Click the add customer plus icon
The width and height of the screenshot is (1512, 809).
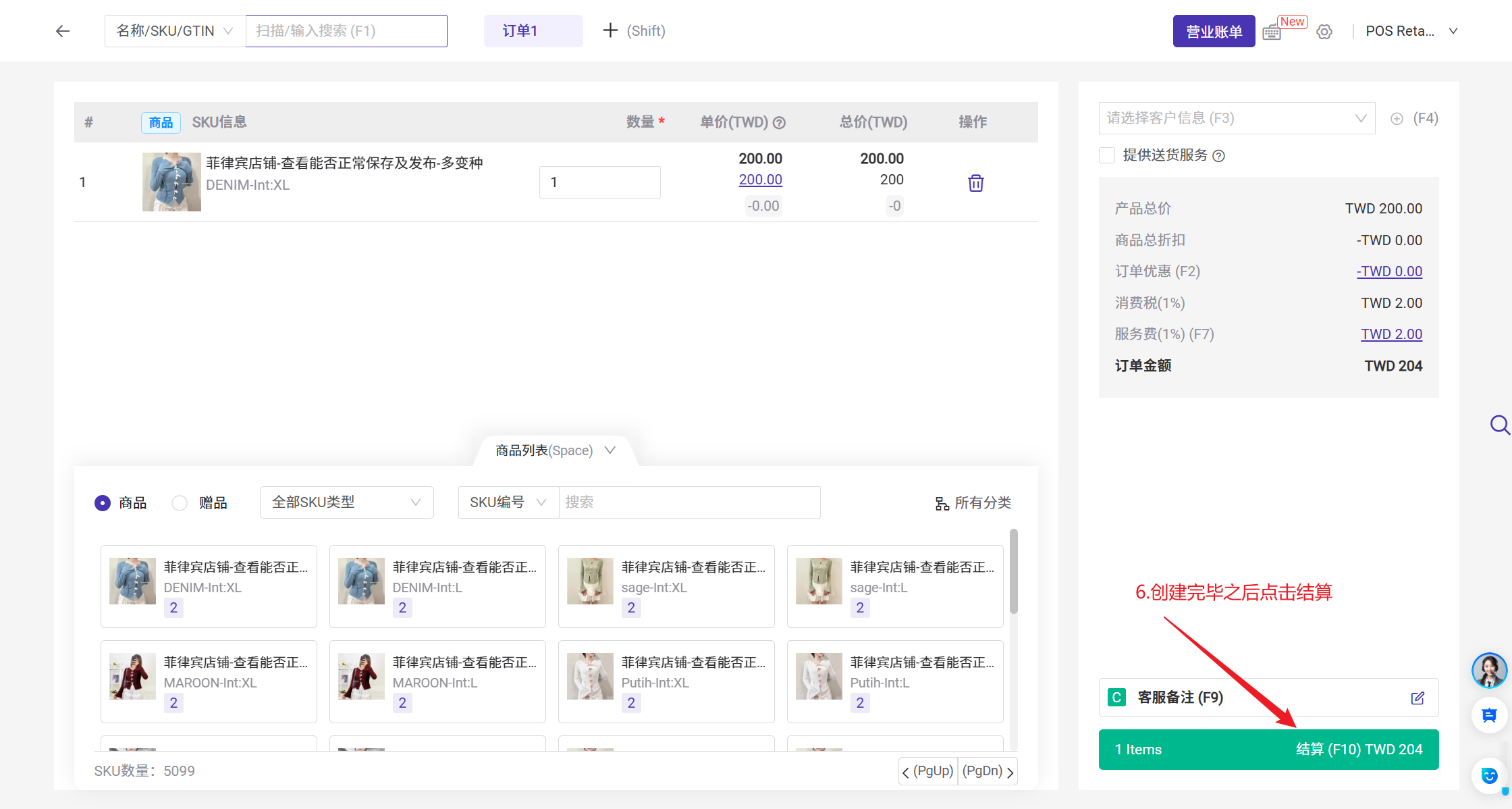1397,119
